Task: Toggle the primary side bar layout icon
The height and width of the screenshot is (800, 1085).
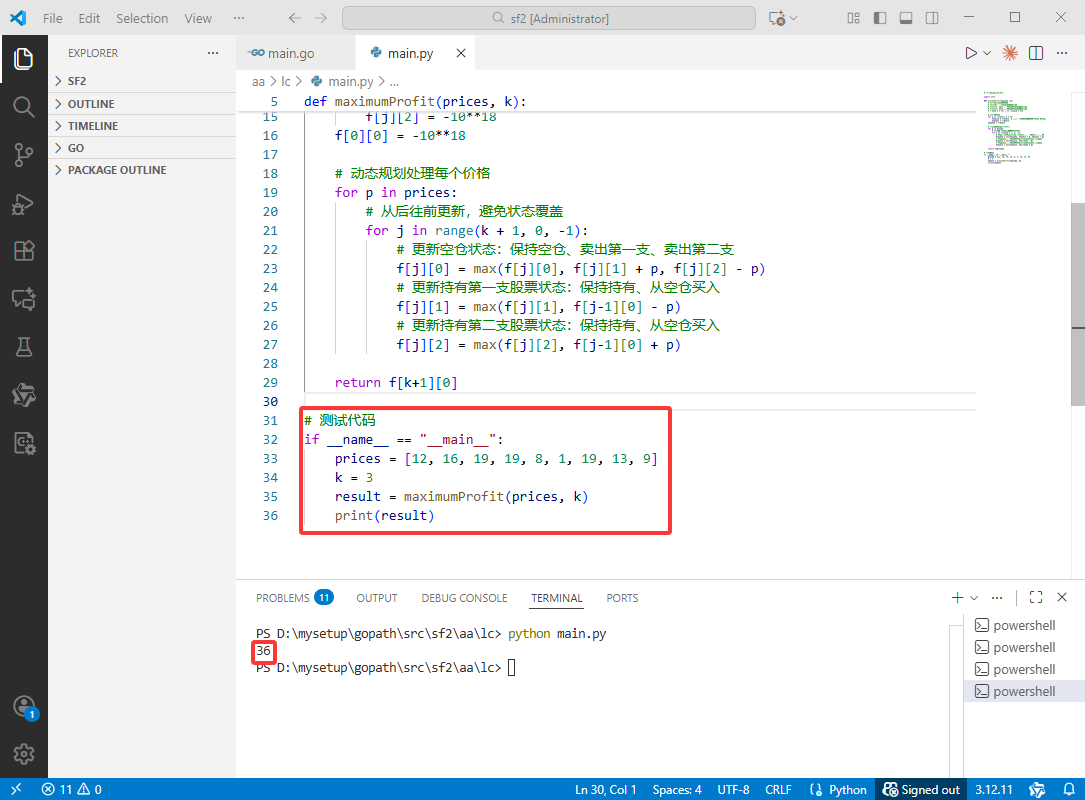Action: click(880, 18)
